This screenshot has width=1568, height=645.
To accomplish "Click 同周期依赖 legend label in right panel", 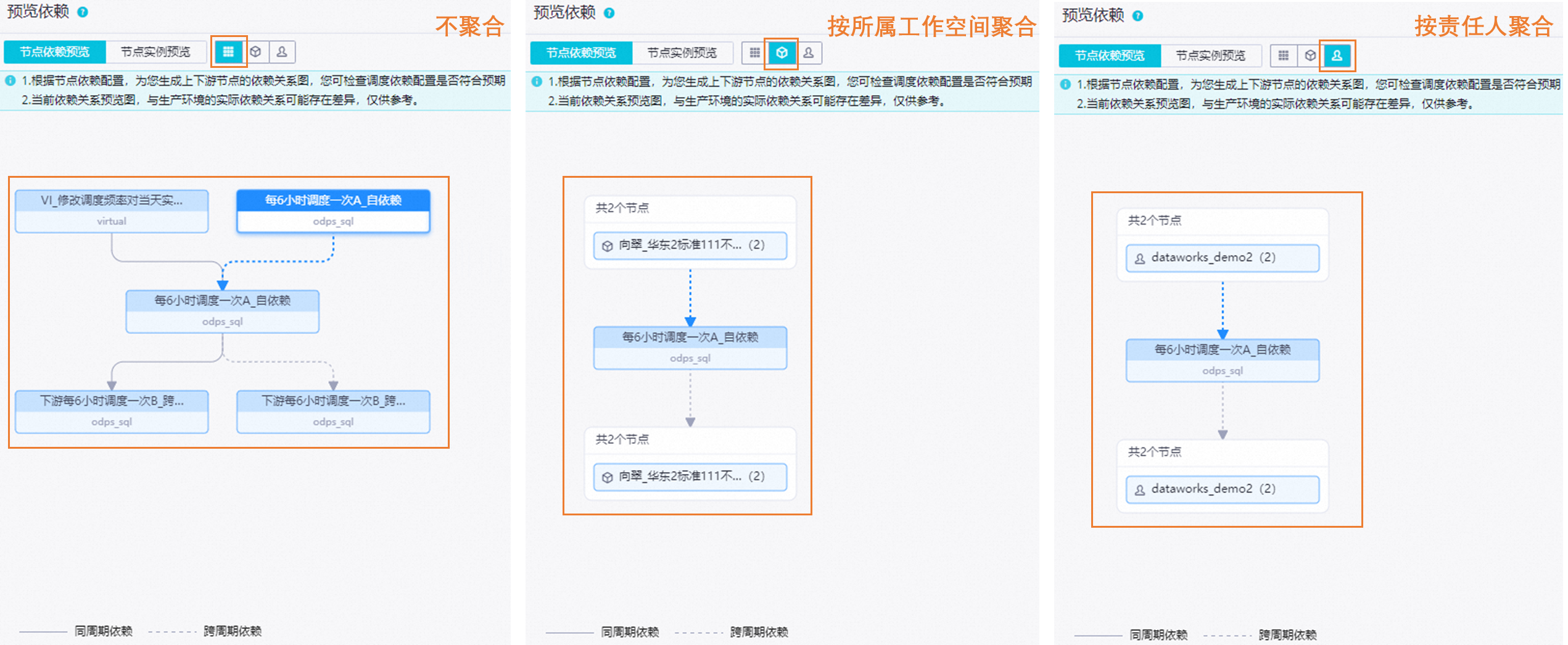I will pyautogui.click(x=1159, y=635).
